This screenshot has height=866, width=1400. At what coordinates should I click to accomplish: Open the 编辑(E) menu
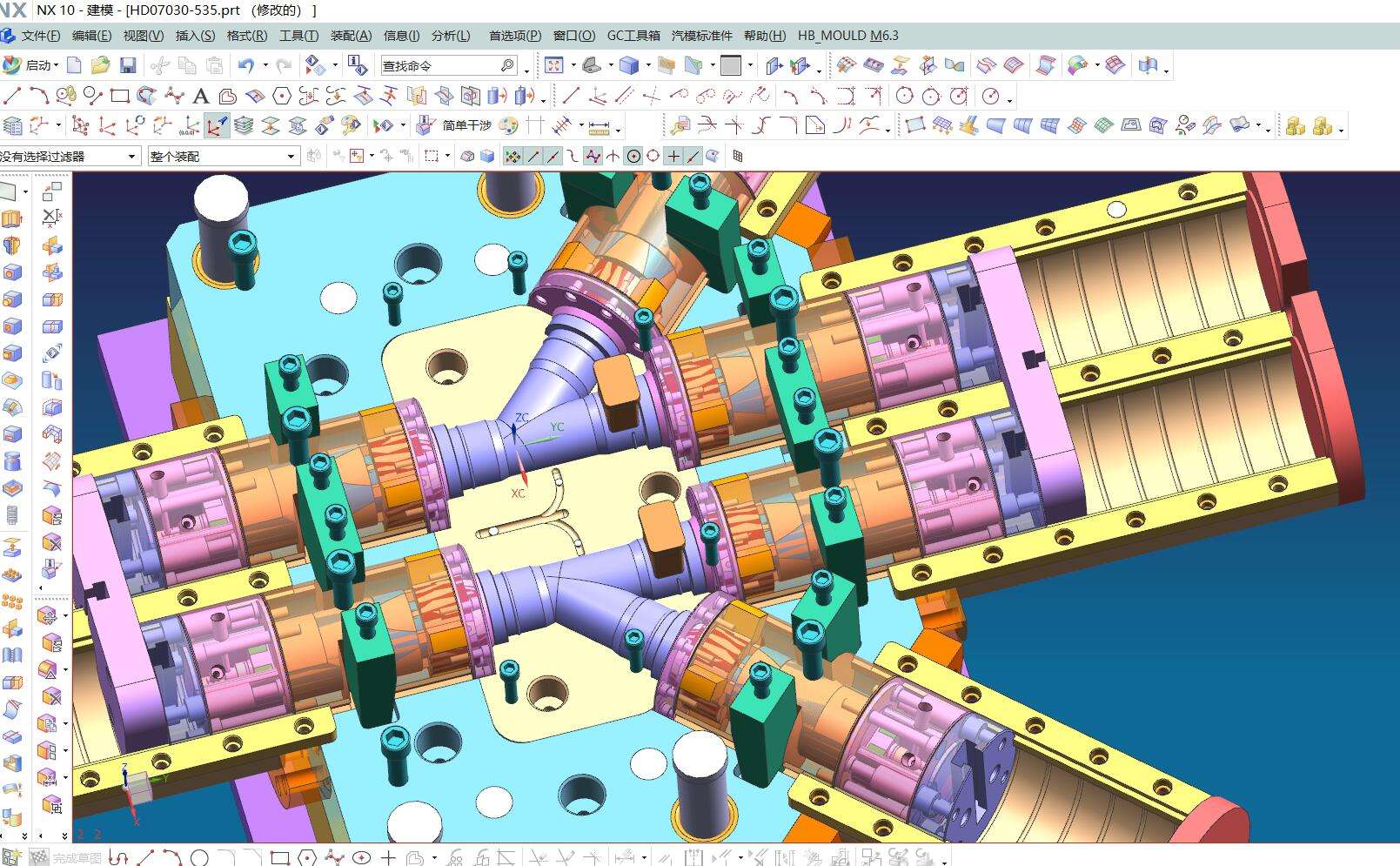(91, 36)
